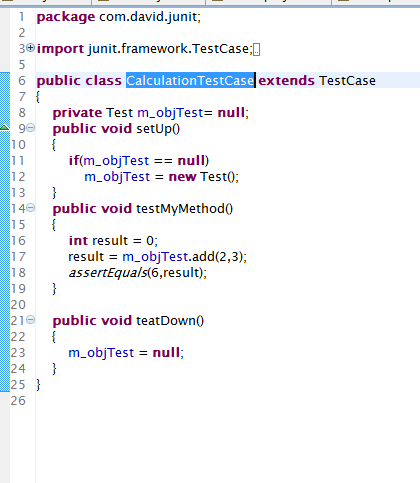Click the 'Test();' constructor call on line 12
The image size is (420, 483).
[219, 177]
